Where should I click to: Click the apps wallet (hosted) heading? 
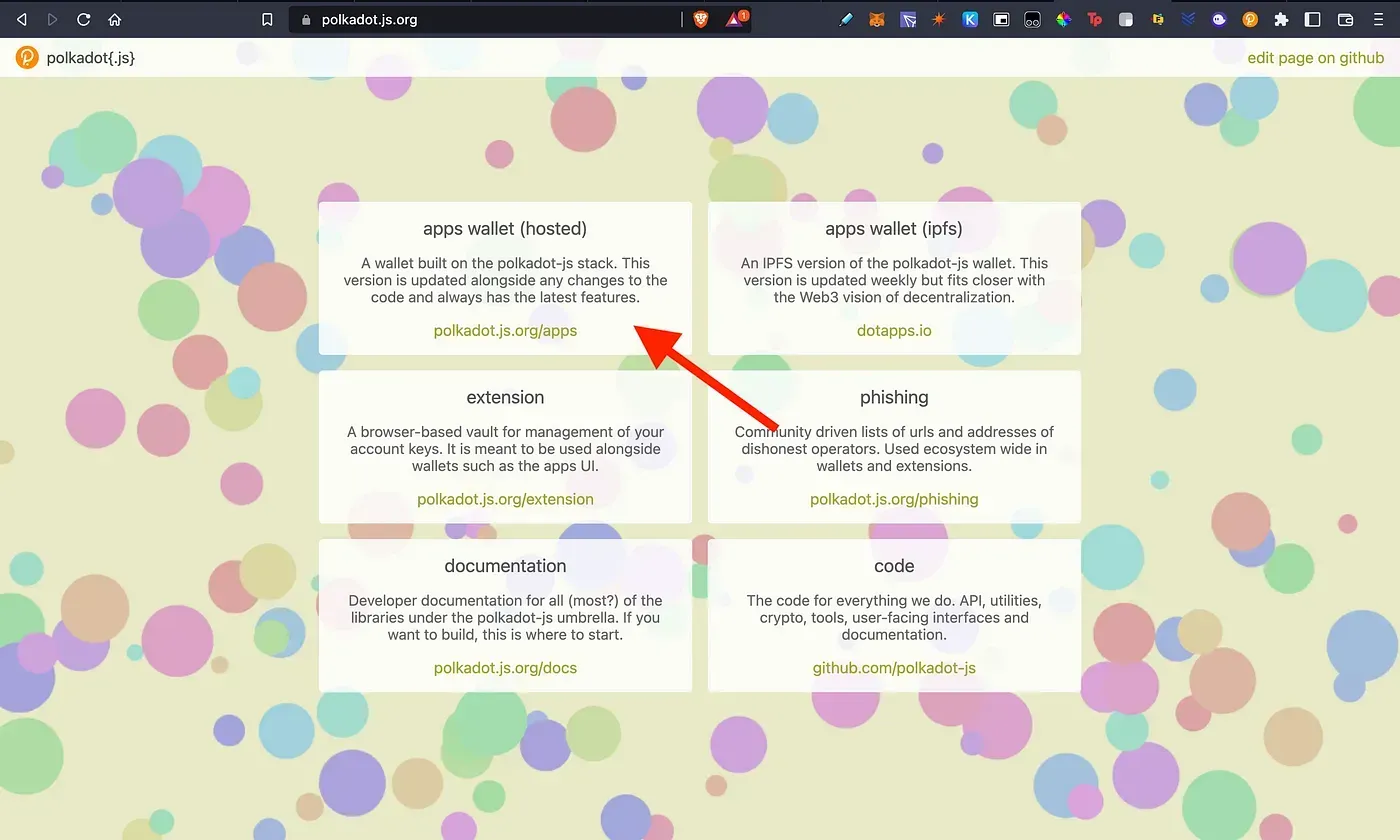[x=505, y=229]
